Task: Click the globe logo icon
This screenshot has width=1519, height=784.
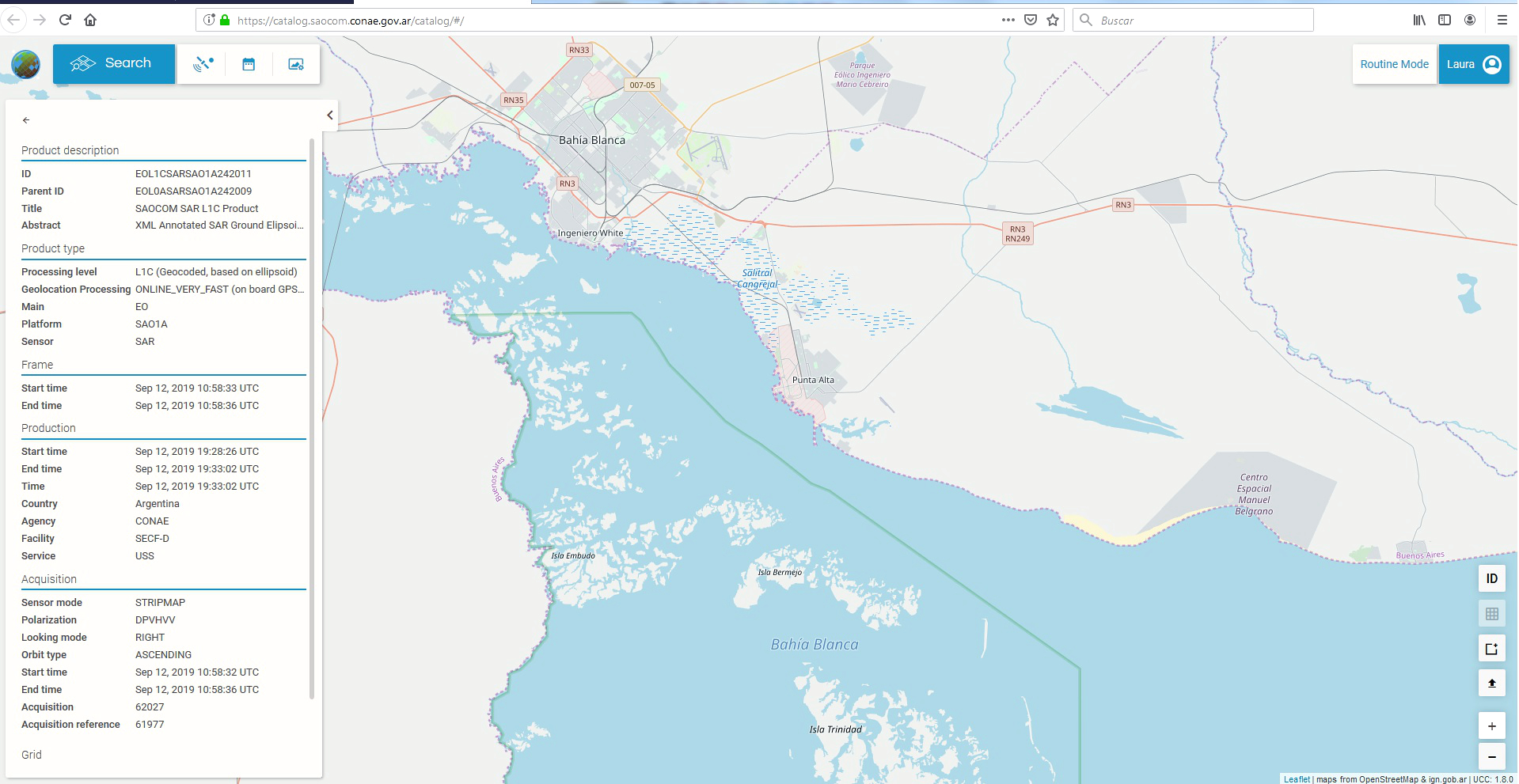Action: [26, 64]
